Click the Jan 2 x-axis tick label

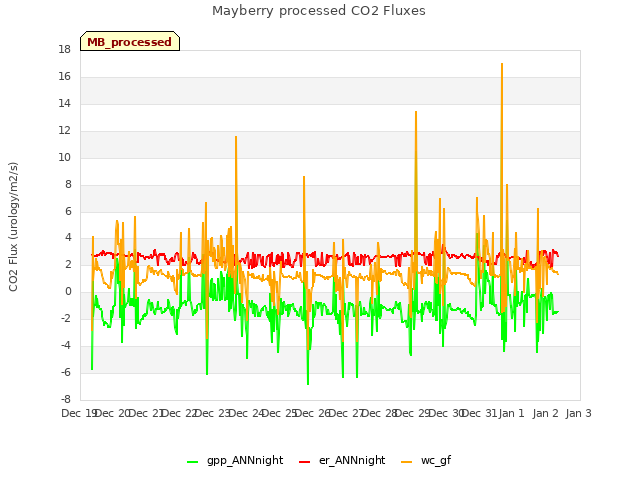coord(545,413)
